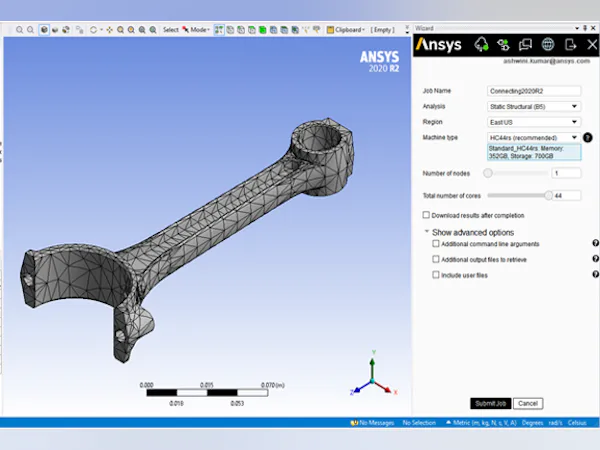Enable Download results after completion
Viewport: 600px width, 450px height.
[x=426, y=215]
